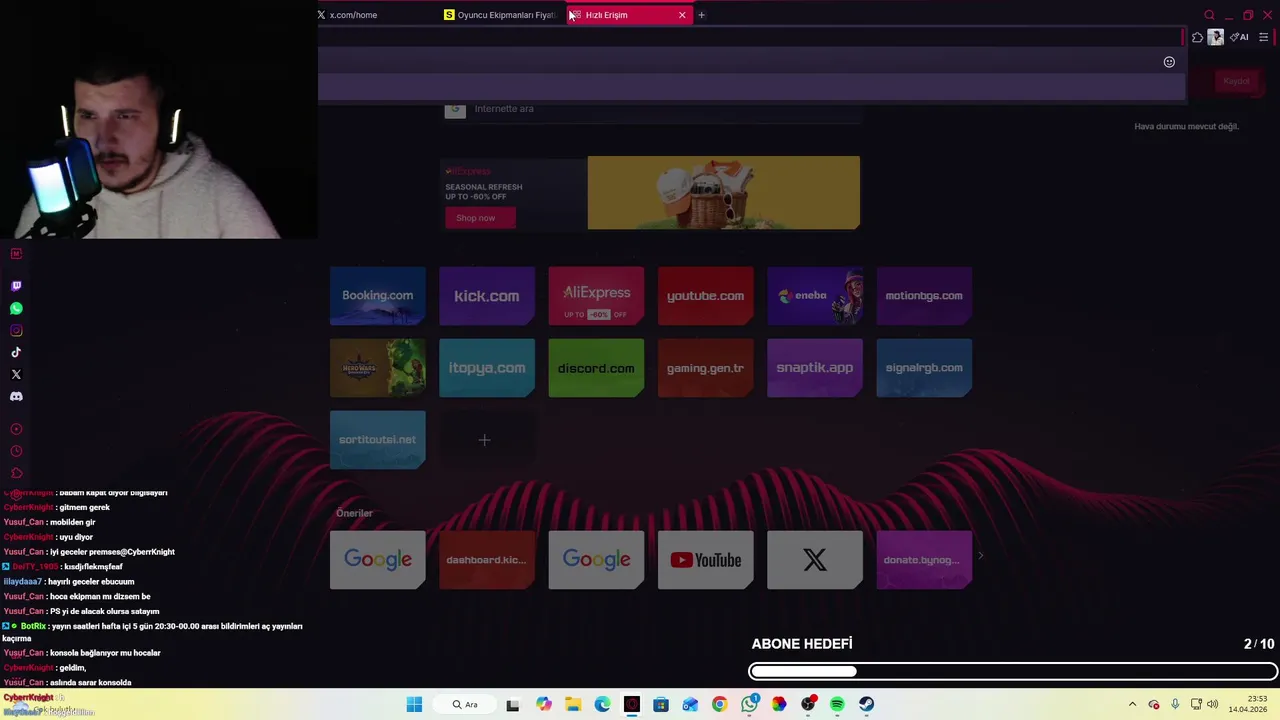1280x720 pixels.
Task: Open Microsoft Store from the taskbar
Action: click(661, 704)
